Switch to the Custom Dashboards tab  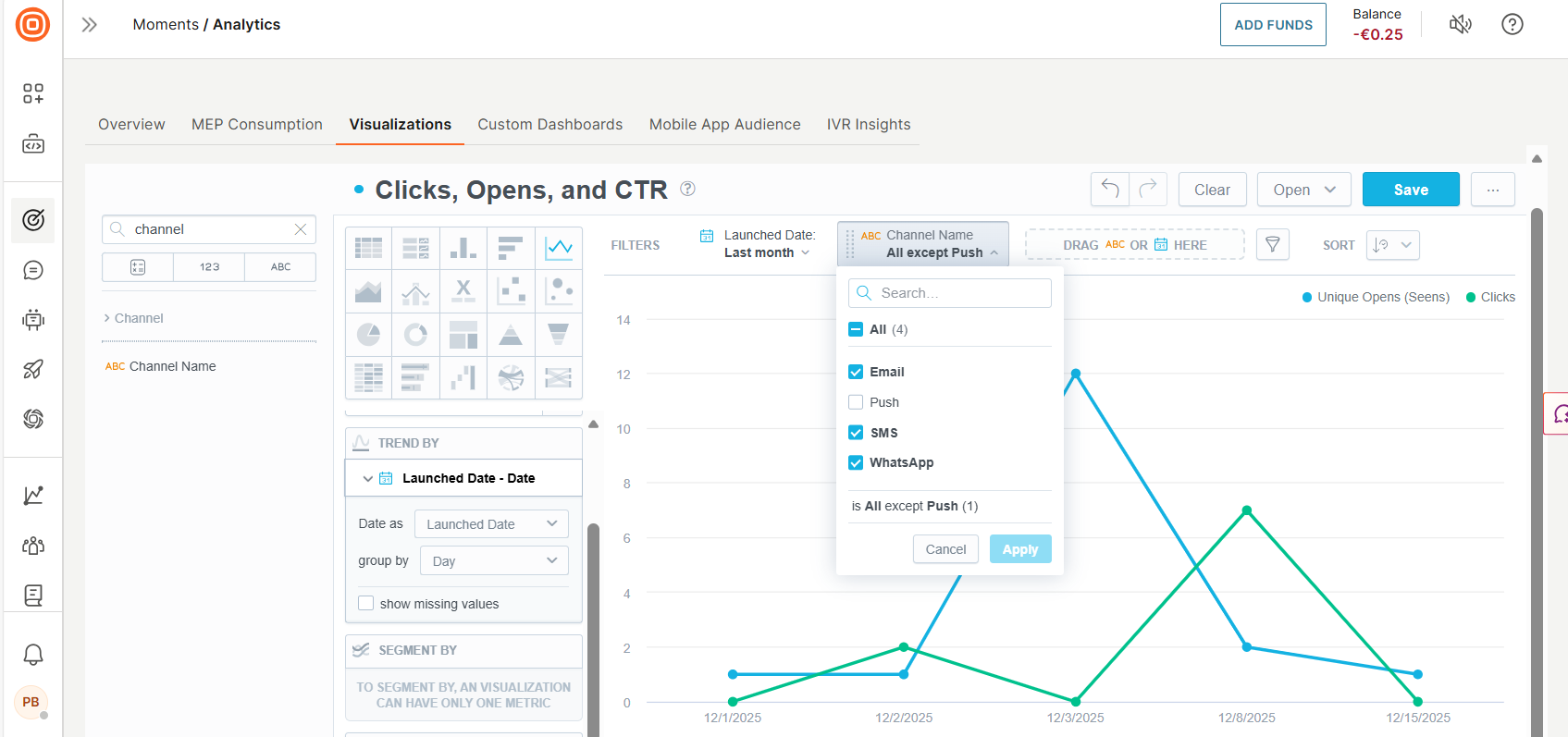coord(549,125)
